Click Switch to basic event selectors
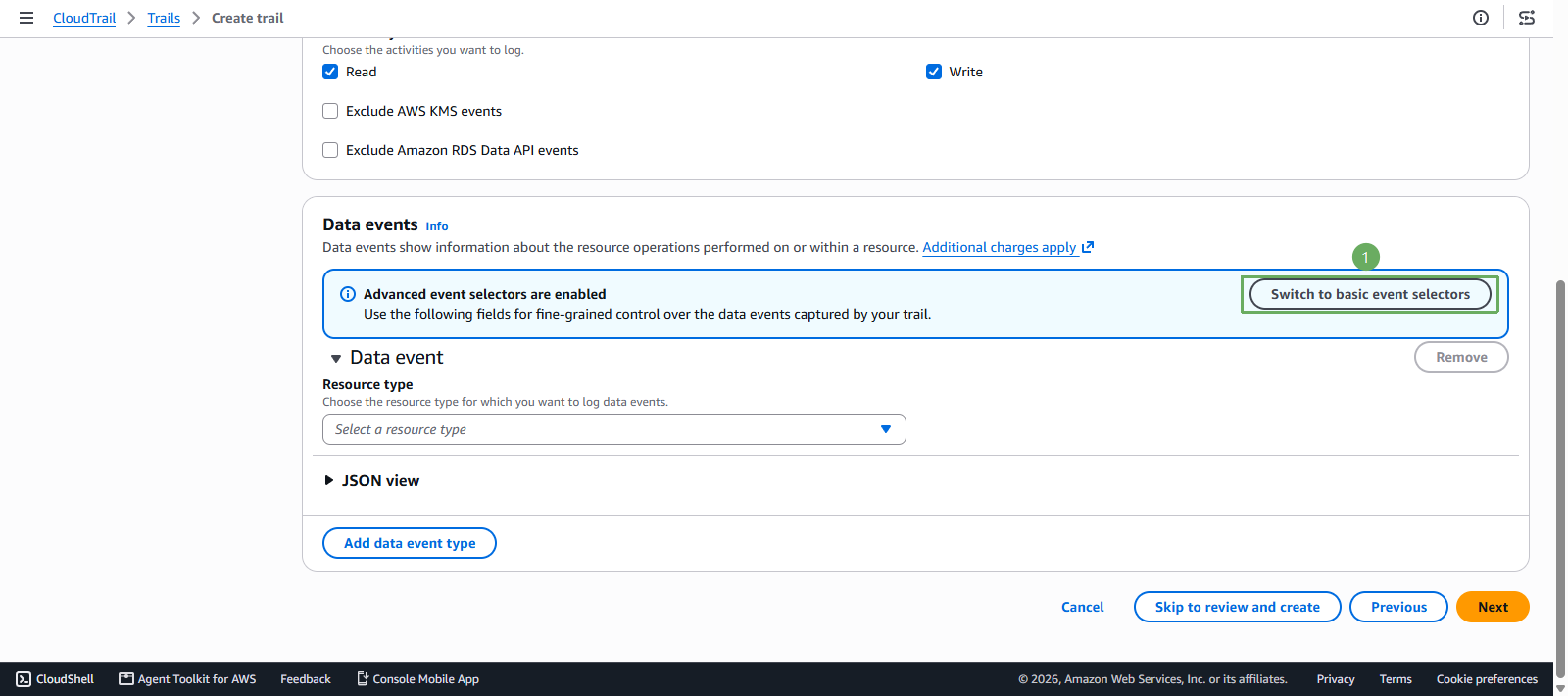The image size is (1568, 696). [x=1370, y=294]
